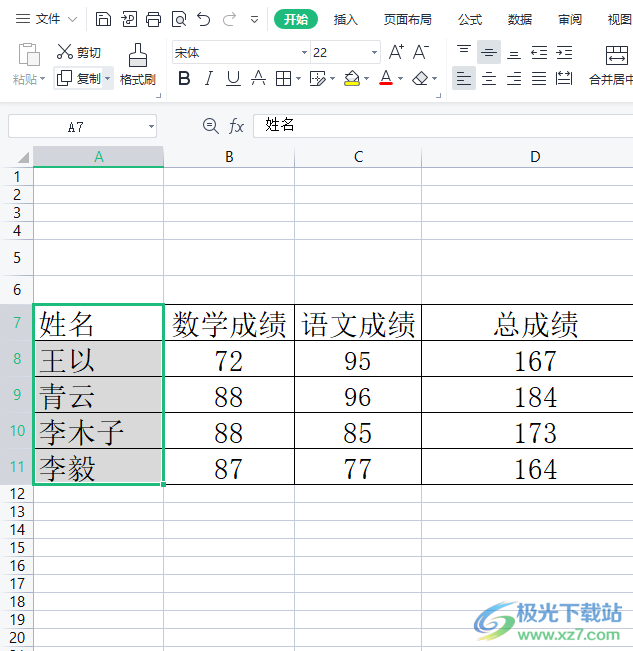
Task: Undo the last action
Action: tap(204, 19)
